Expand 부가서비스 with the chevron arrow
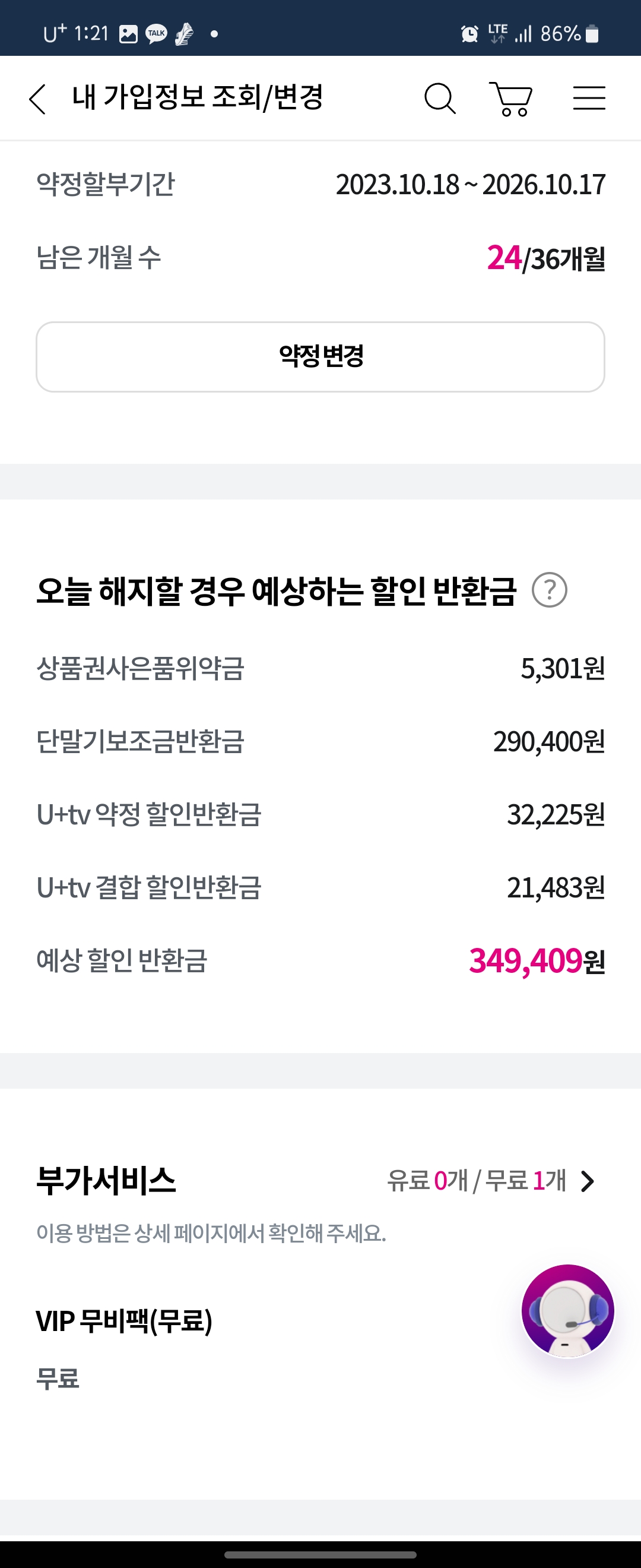This screenshot has height=1568, width=641. click(x=588, y=1181)
